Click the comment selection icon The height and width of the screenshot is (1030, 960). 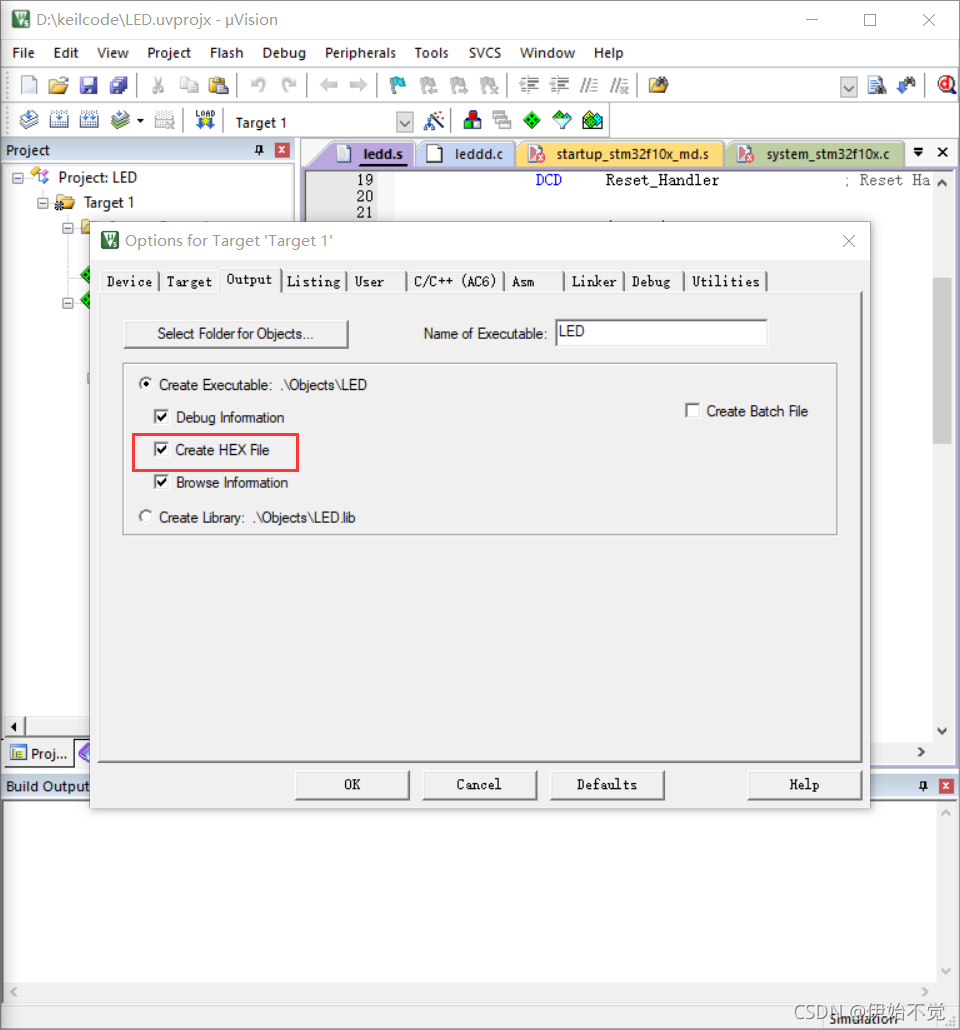tap(589, 85)
